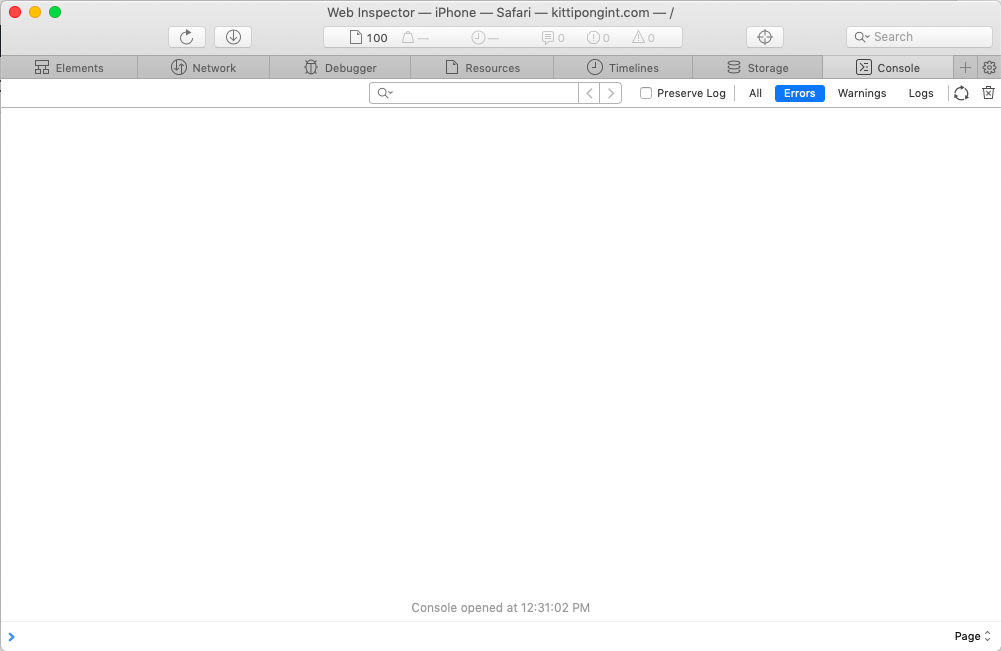Select the Console tab
1001x651 pixels.
click(x=888, y=68)
